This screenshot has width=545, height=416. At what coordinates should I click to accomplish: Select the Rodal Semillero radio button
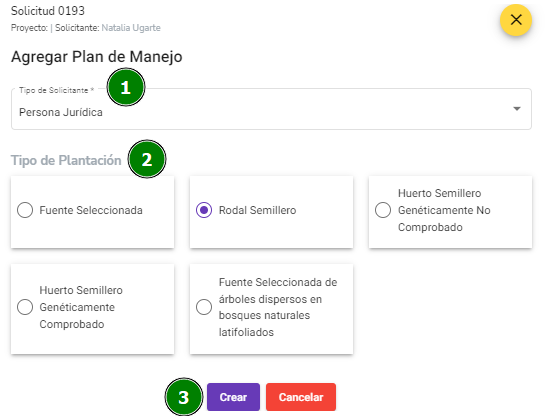pos(204,210)
